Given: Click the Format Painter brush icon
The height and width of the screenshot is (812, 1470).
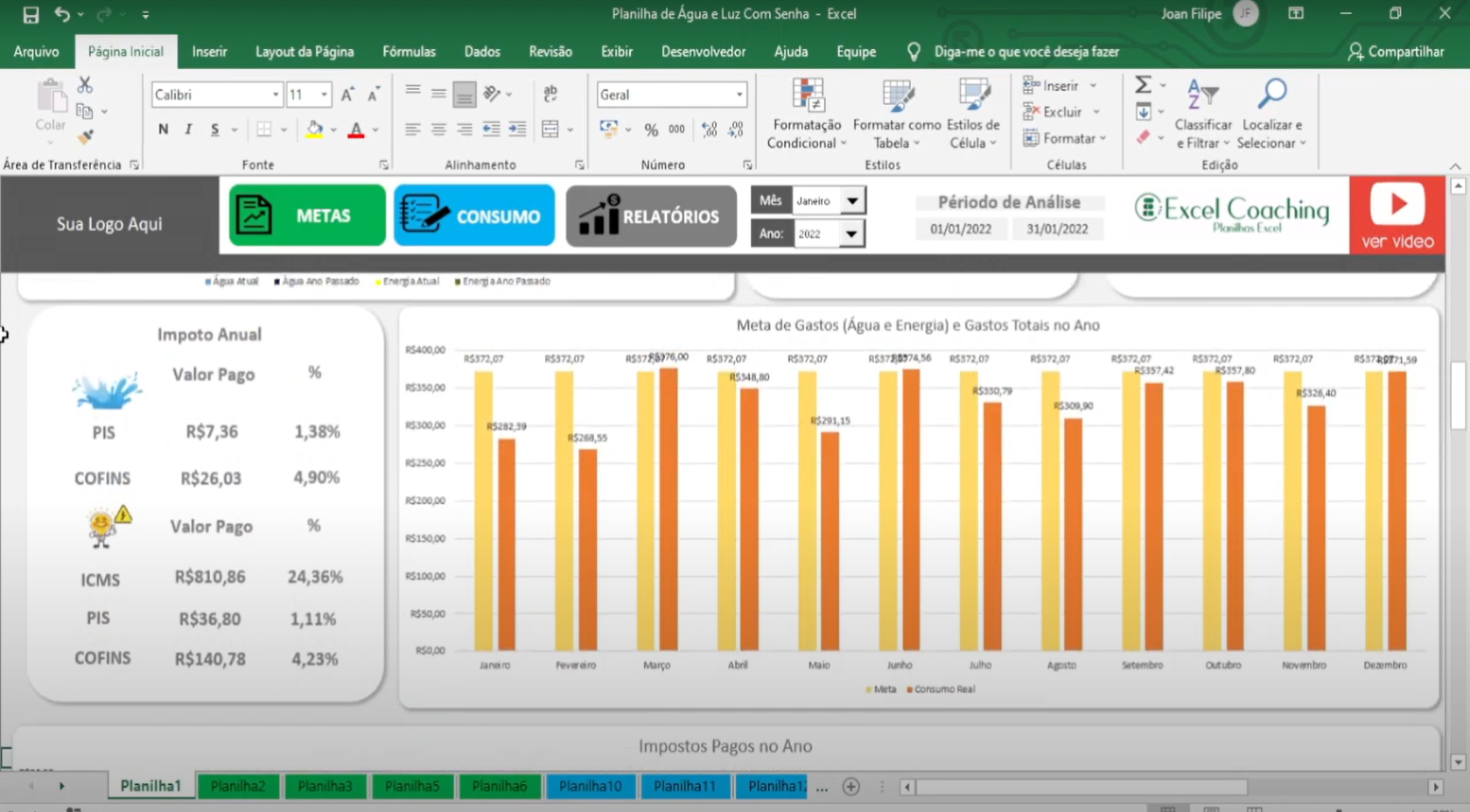Looking at the screenshot, I should coord(85,136).
